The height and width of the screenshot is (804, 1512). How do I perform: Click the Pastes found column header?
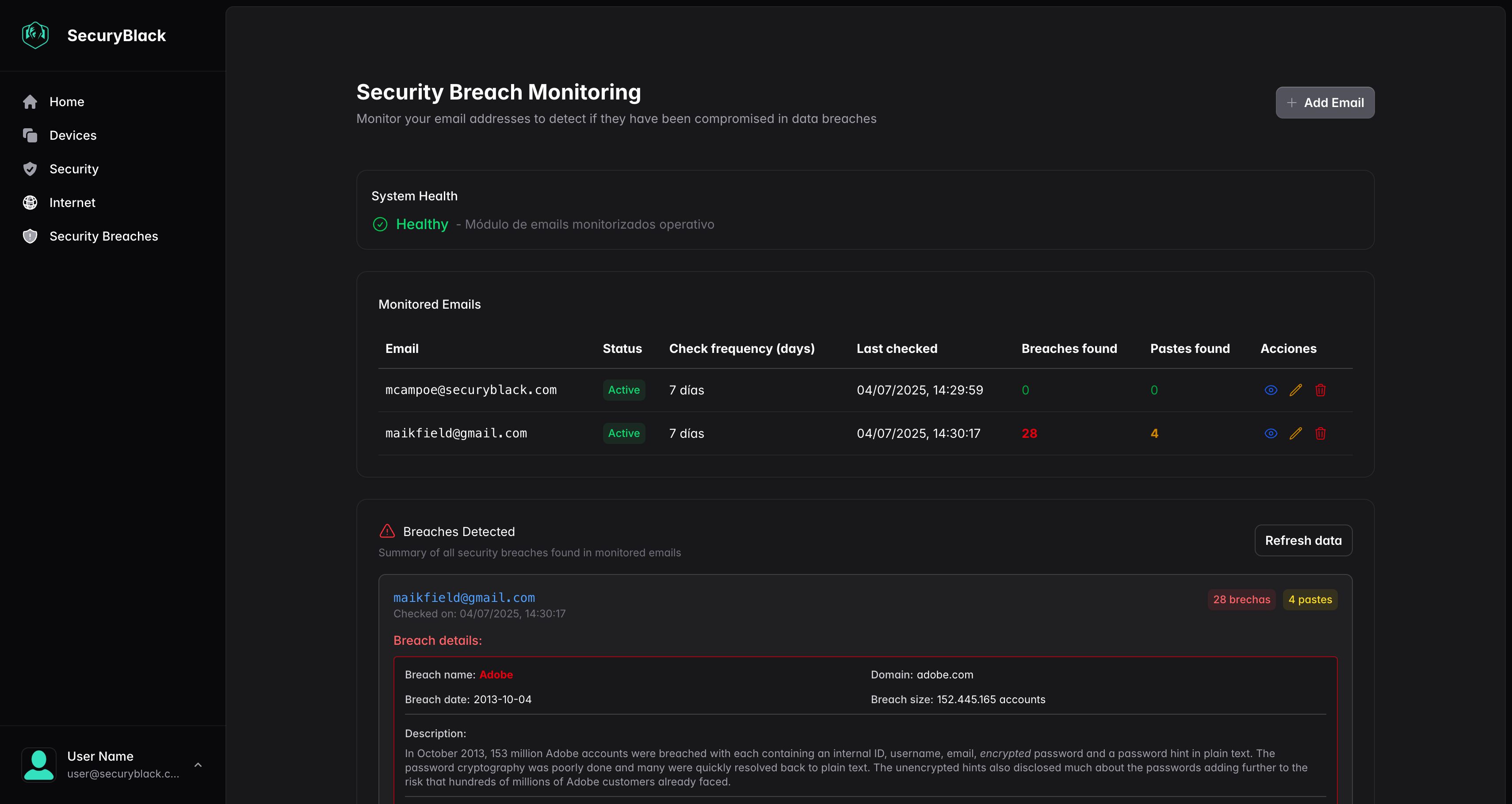tap(1190, 349)
